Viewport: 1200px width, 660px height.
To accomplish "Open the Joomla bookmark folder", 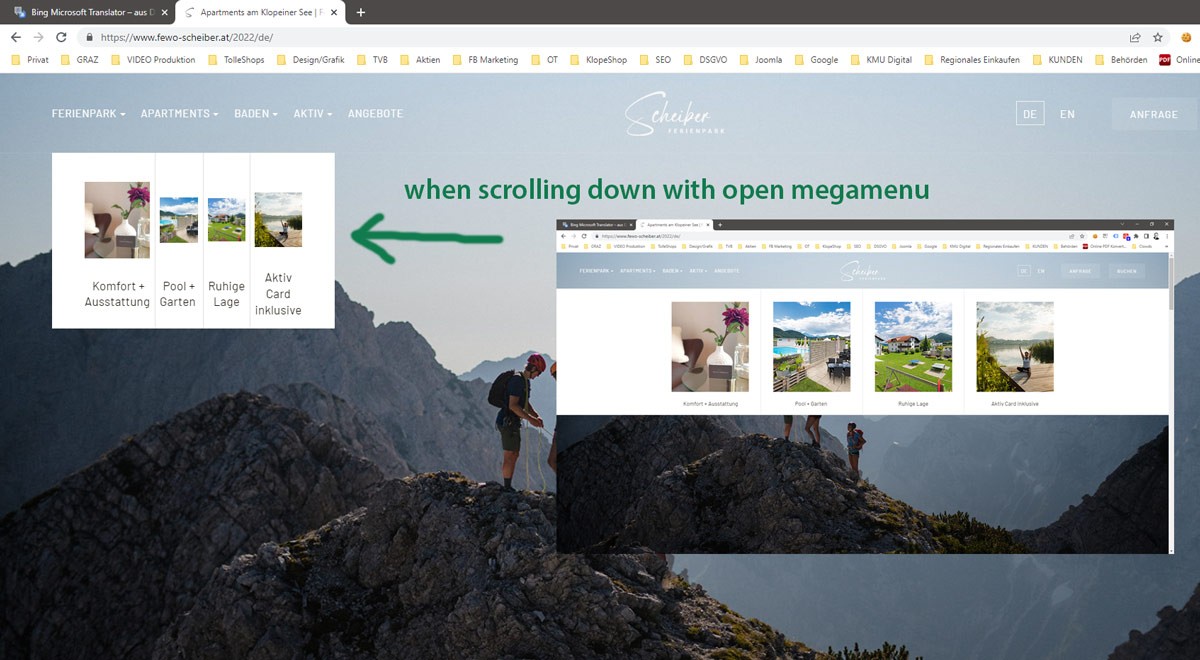I will click(761, 60).
